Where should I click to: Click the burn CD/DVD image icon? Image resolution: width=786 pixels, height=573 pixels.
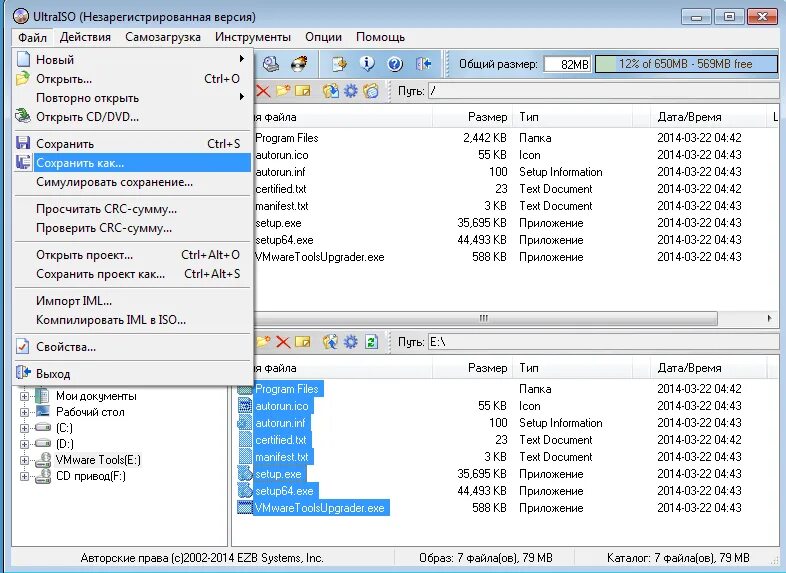[x=299, y=64]
